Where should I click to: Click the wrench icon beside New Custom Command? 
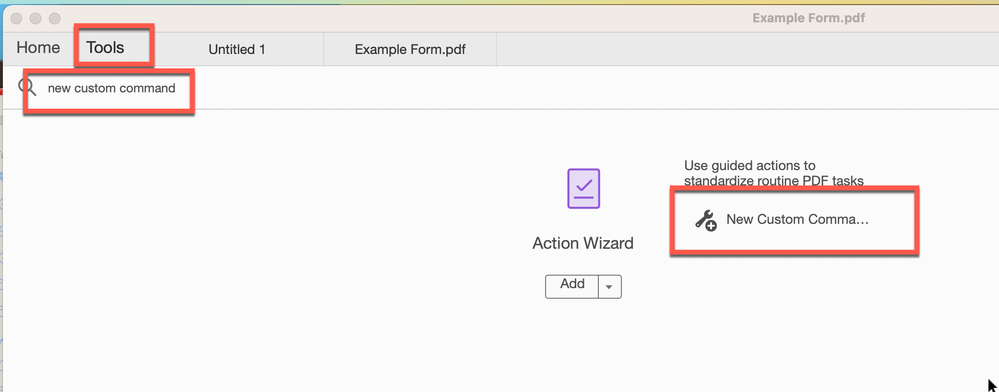705,221
